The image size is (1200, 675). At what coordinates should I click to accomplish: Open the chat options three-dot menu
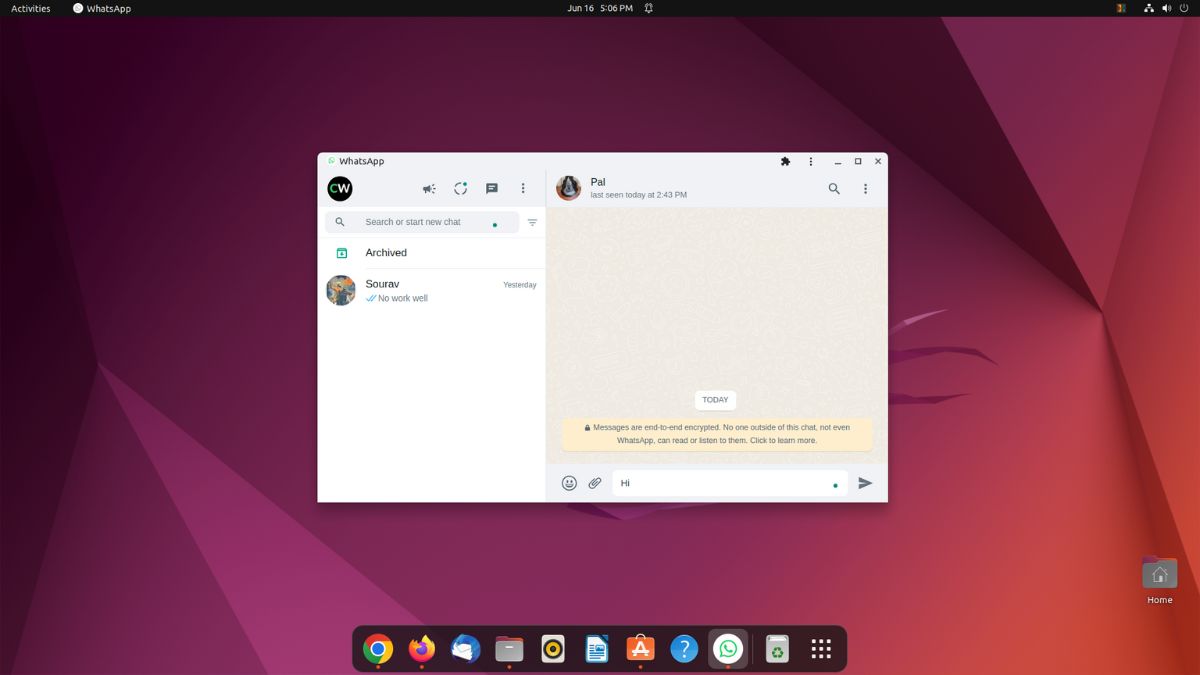coord(865,188)
